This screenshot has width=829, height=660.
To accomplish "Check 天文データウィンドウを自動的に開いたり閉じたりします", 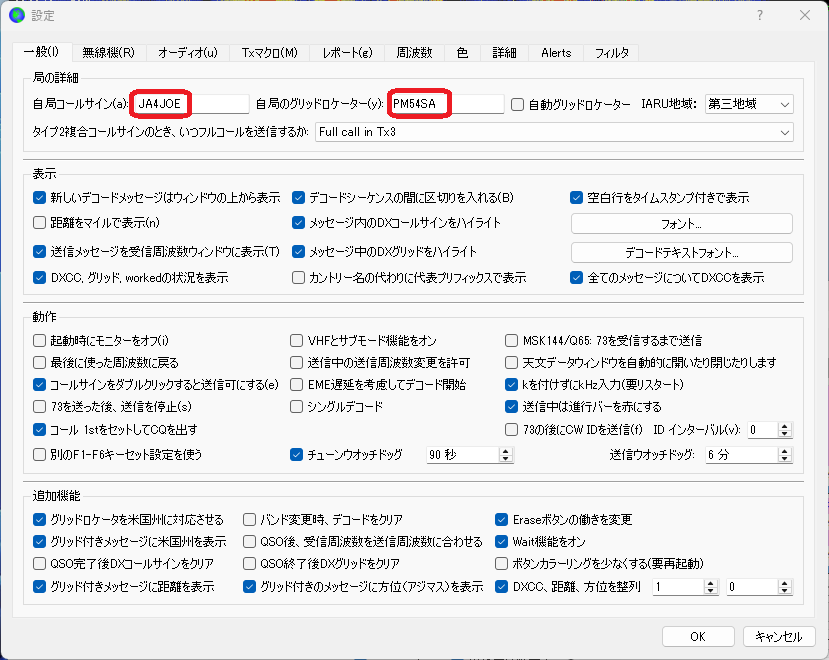I will [511, 363].
